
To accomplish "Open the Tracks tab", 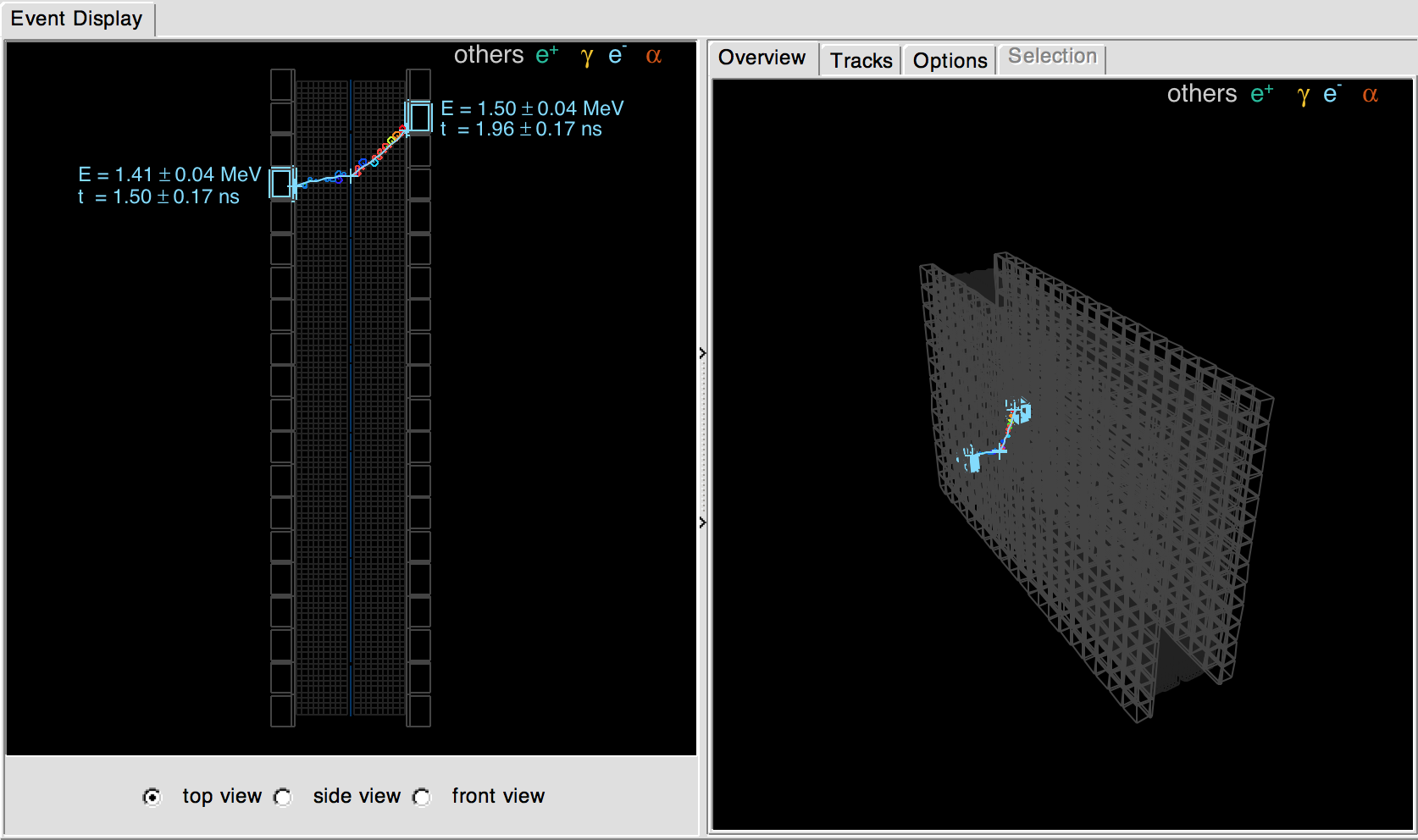I will point(861,60).
